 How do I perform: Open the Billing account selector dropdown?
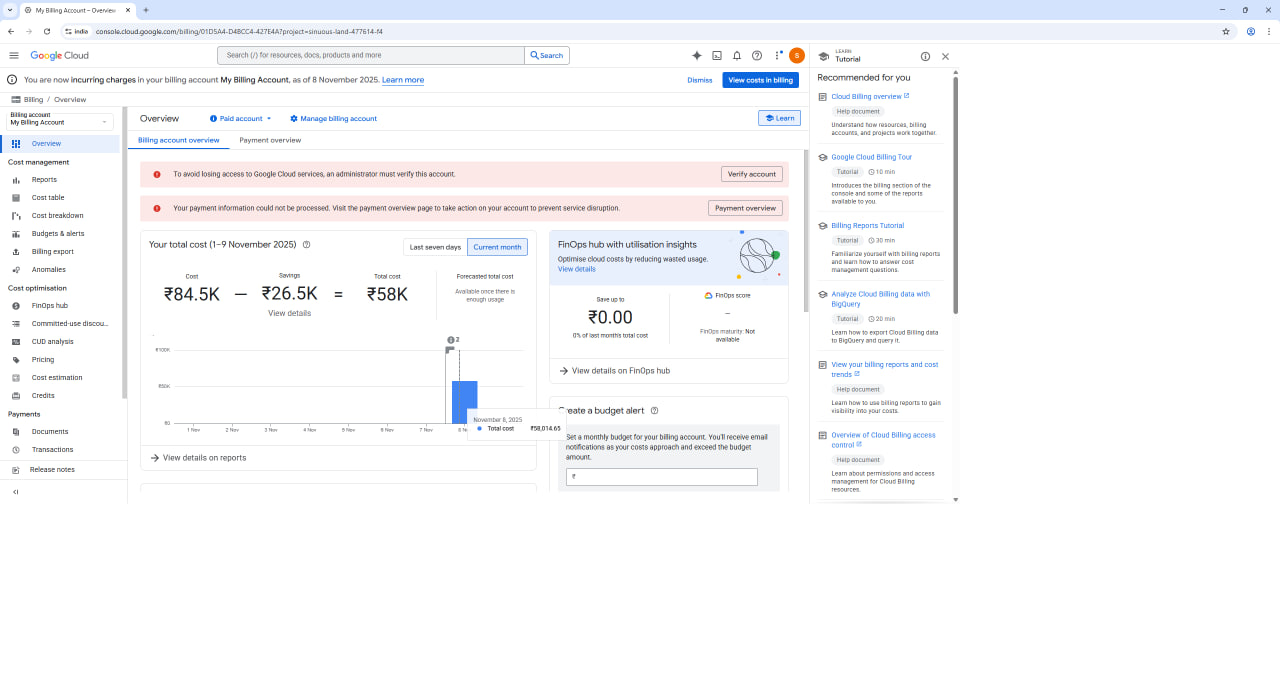coord(61,121)
